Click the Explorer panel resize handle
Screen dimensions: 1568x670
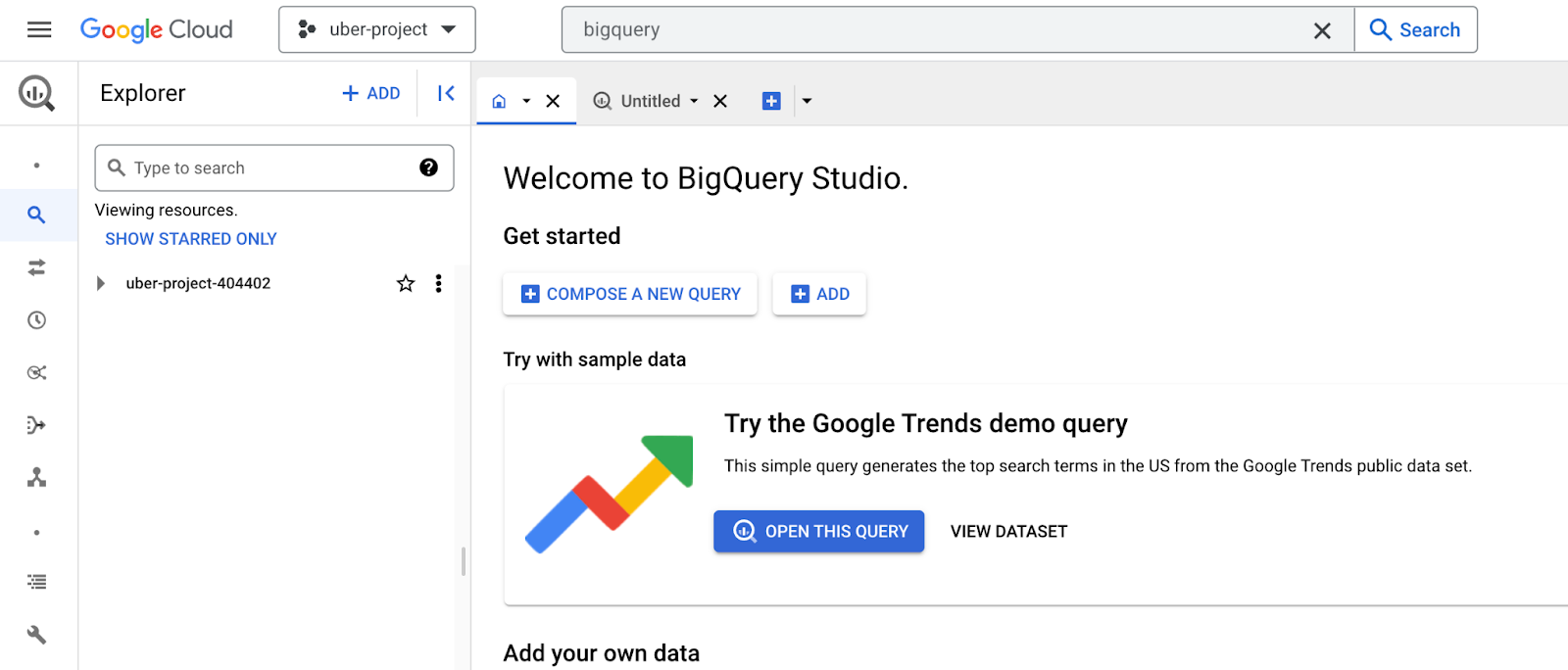[x=464, y=561]
